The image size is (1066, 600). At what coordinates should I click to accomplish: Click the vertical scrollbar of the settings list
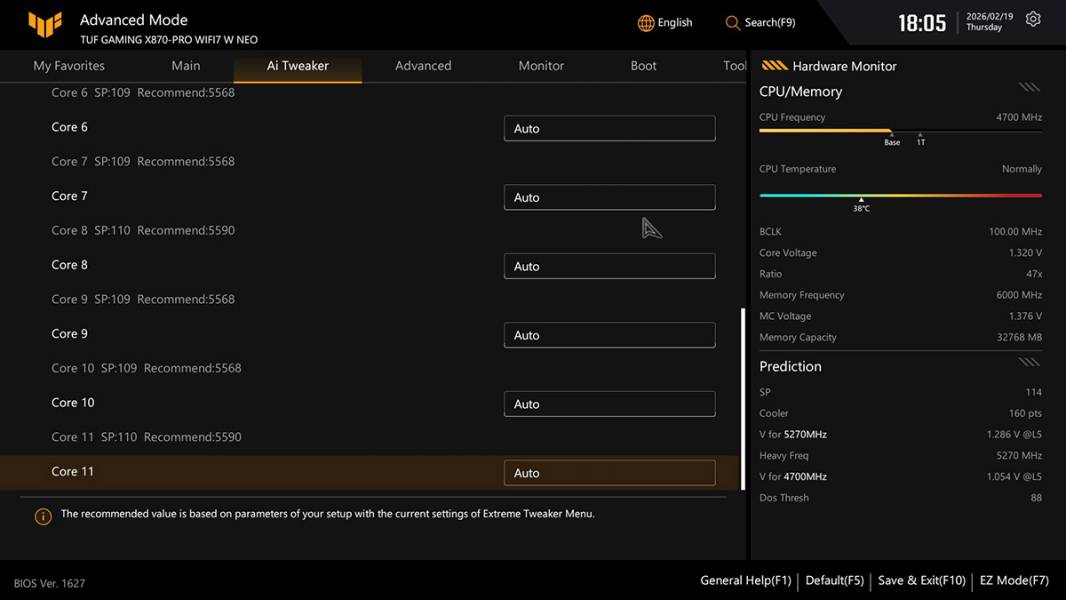742,398
